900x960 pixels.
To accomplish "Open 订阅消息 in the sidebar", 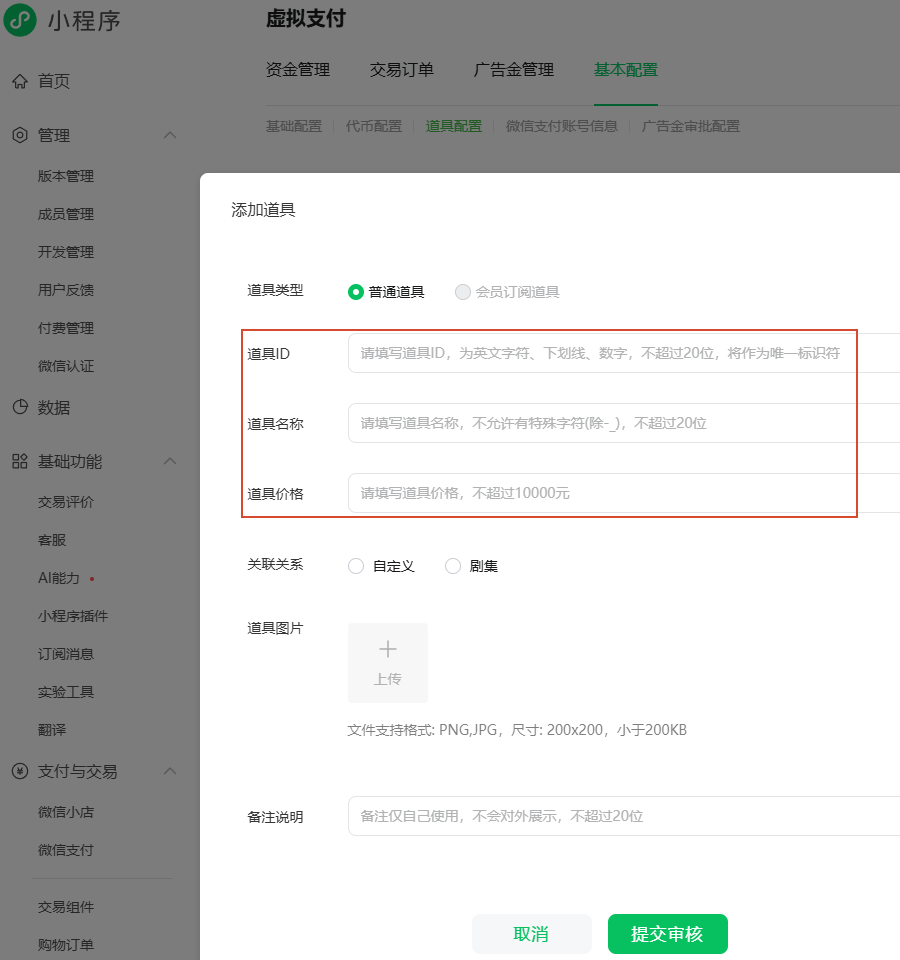I will (x=66, y=654).
